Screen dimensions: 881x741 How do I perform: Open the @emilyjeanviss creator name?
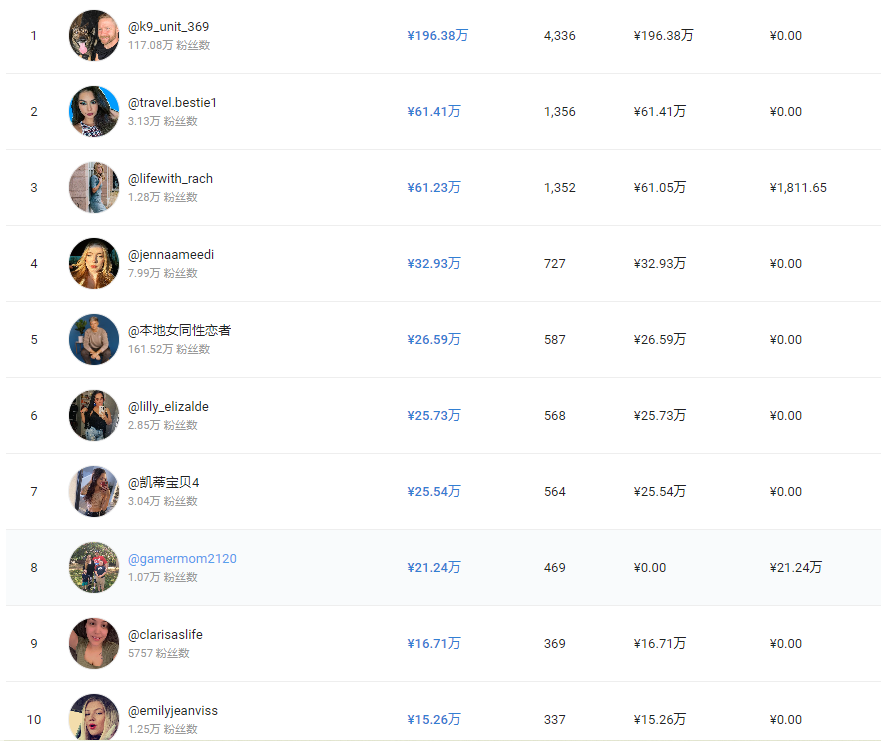pyautogui.click(x=172, y=711)
